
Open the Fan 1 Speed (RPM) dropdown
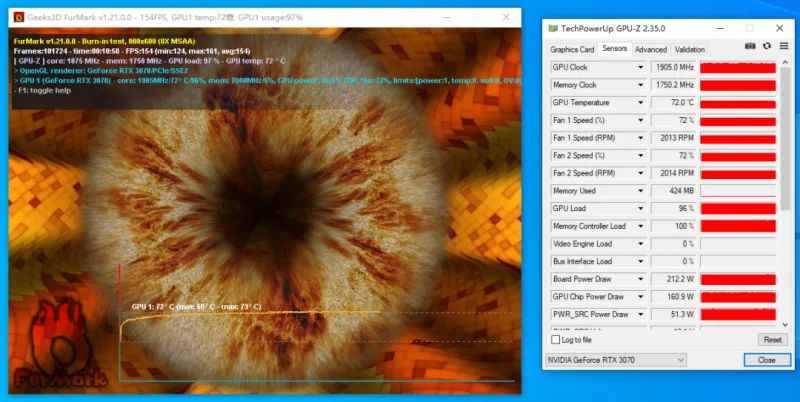(x=640, y=138)
